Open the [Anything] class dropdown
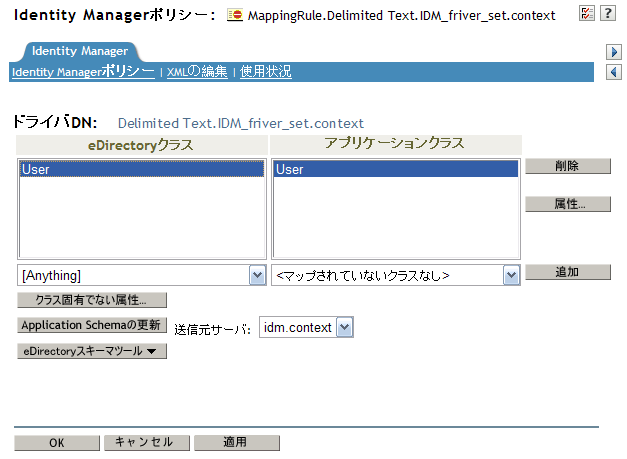The width and height of the screenshot is (627, 459). pos(142,275)
